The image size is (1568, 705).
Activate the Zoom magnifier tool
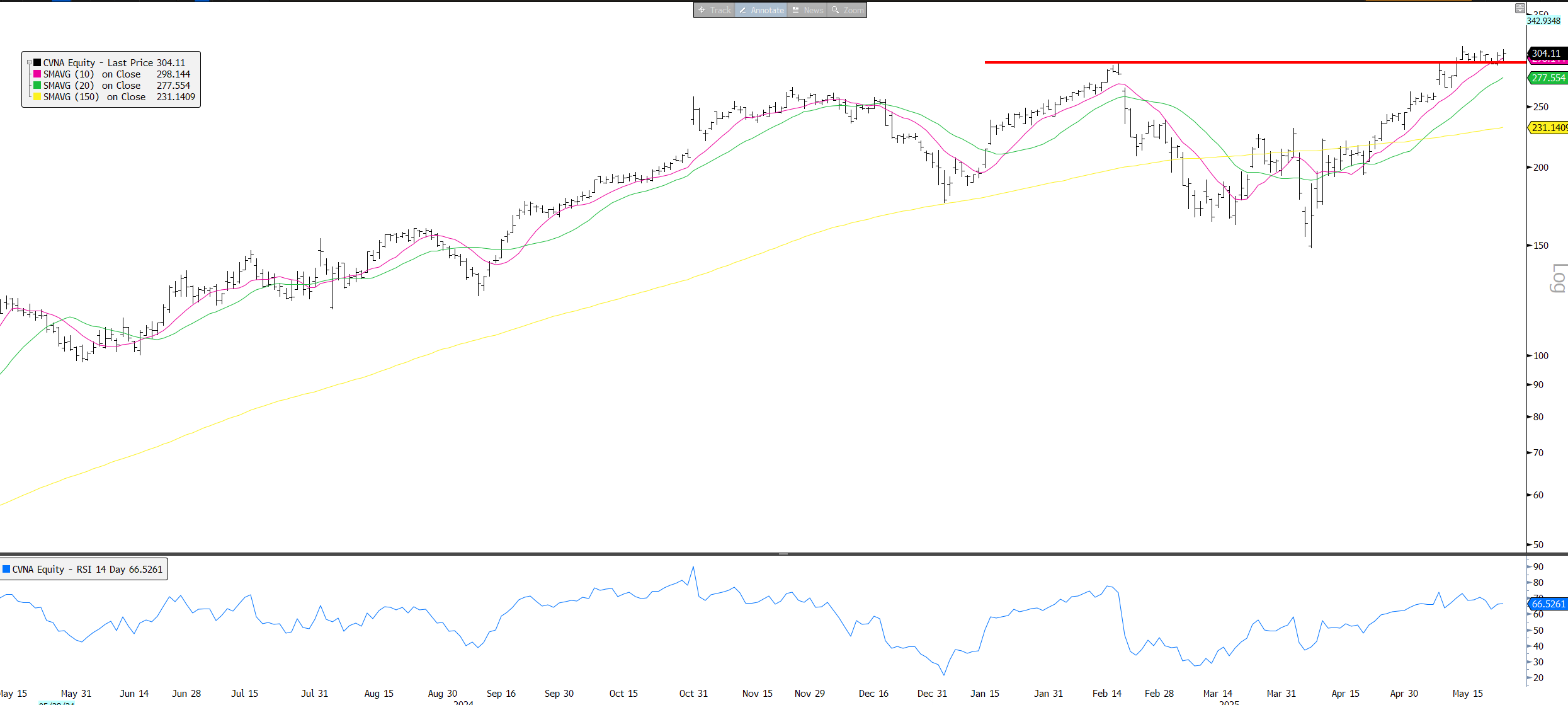[x=848, y=10]
